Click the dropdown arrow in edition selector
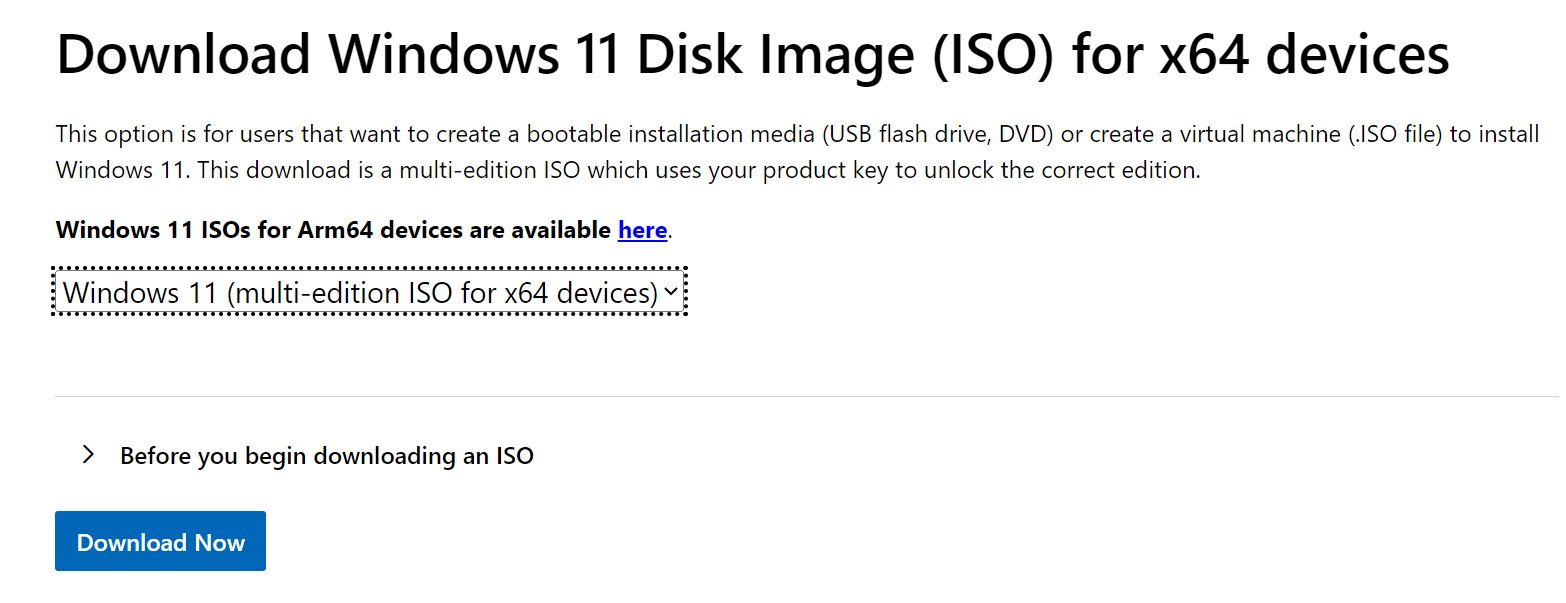 pyautogui.click(x=671, y=292)
